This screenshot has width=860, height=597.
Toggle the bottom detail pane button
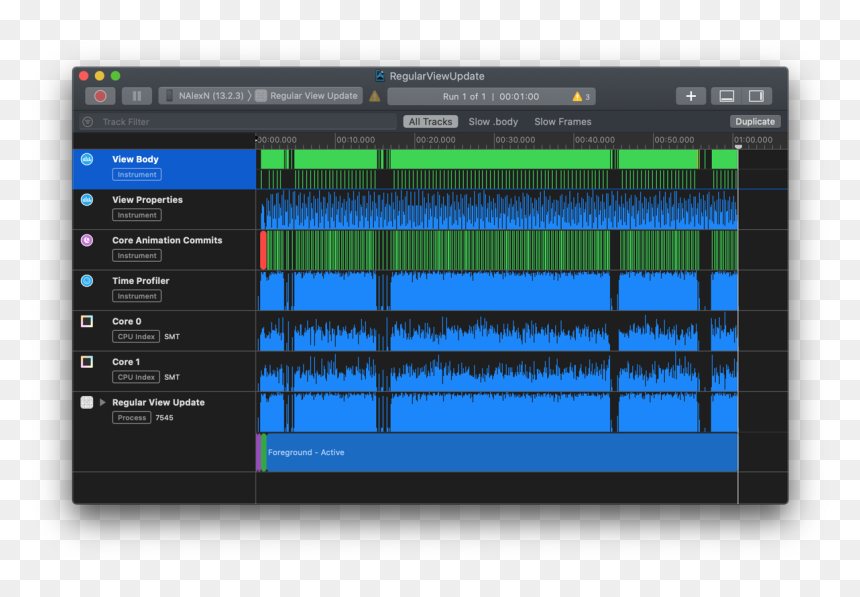[727, 96]
